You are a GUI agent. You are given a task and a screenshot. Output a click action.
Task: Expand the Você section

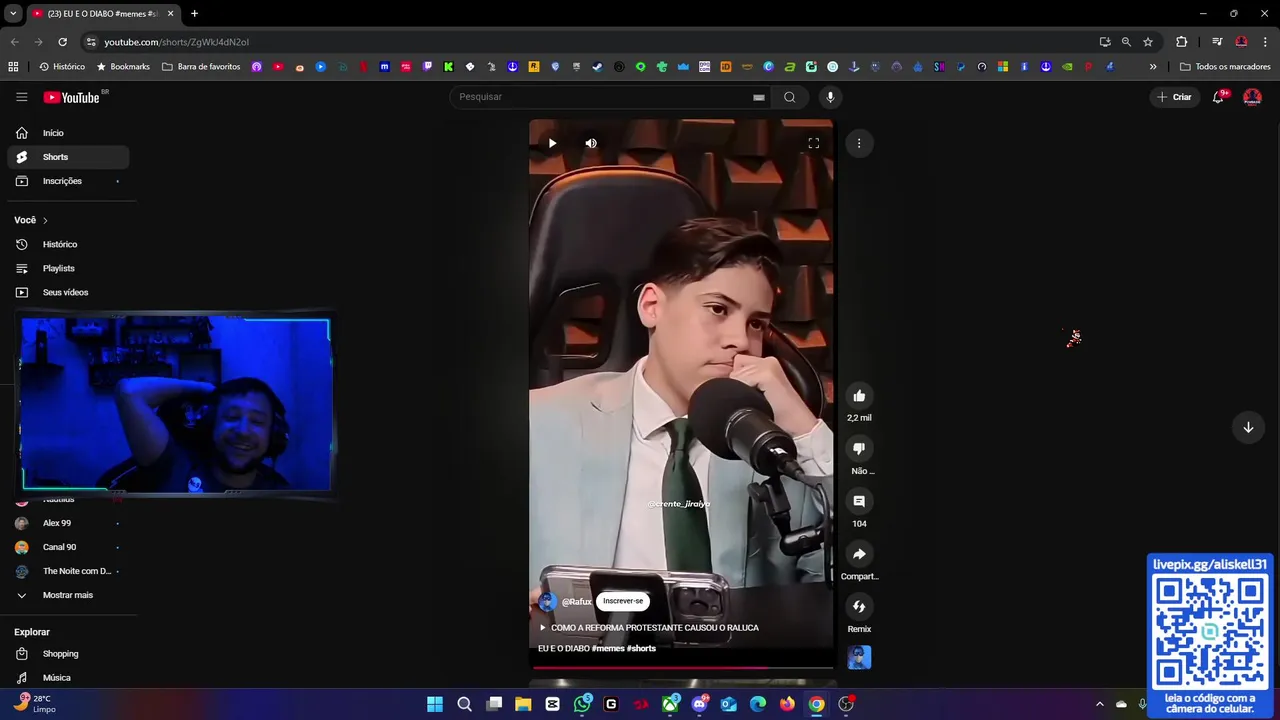click(x=31, y=220)
